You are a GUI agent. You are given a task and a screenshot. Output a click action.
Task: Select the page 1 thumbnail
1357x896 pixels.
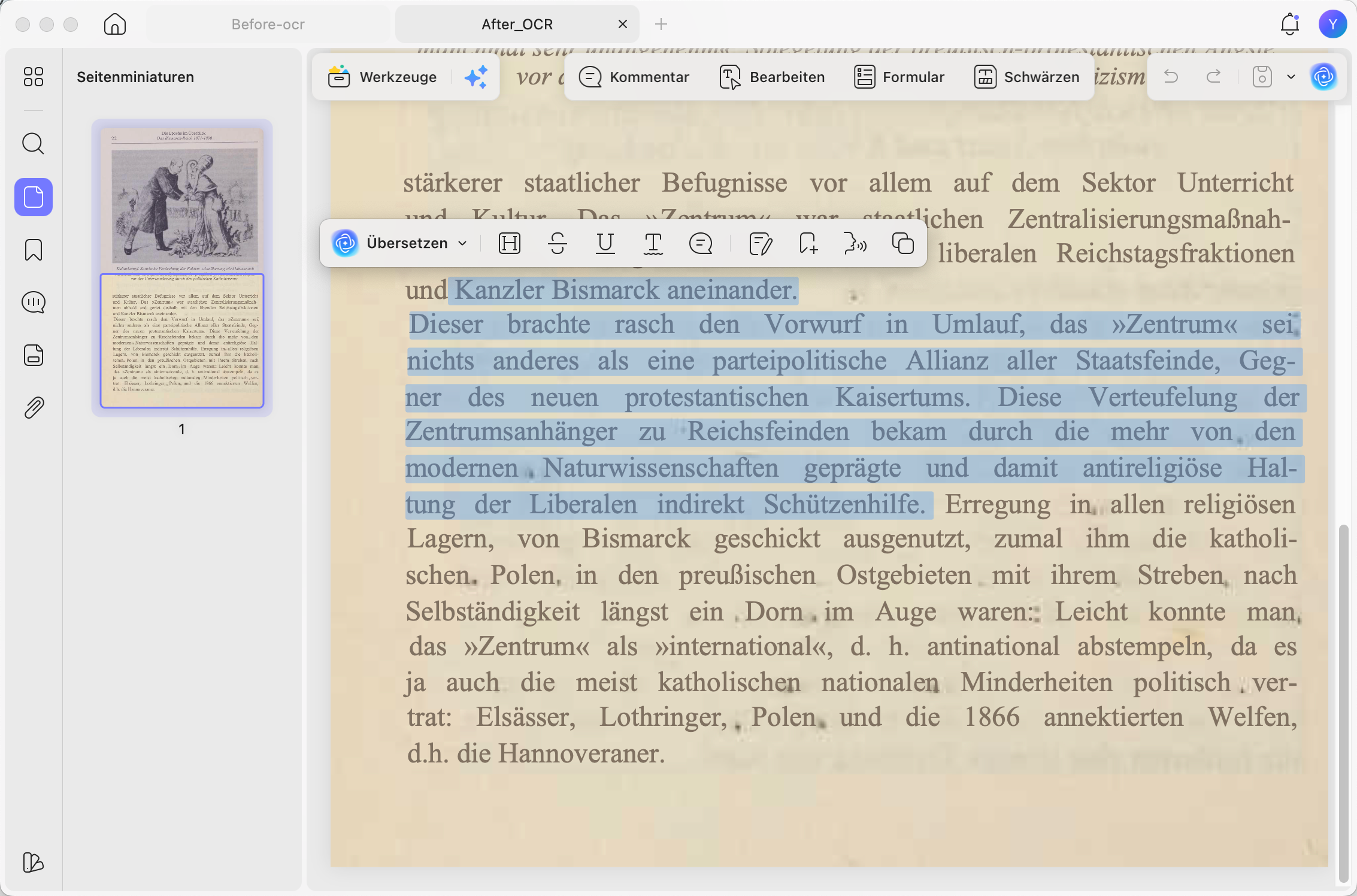[181, 268]
